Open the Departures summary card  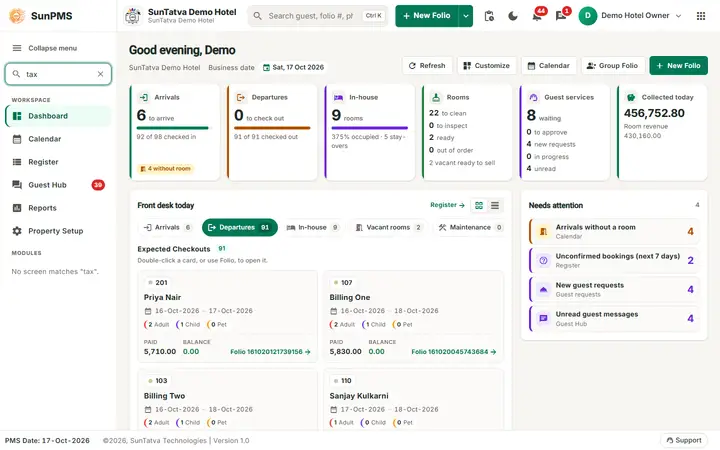click(272, 132)
